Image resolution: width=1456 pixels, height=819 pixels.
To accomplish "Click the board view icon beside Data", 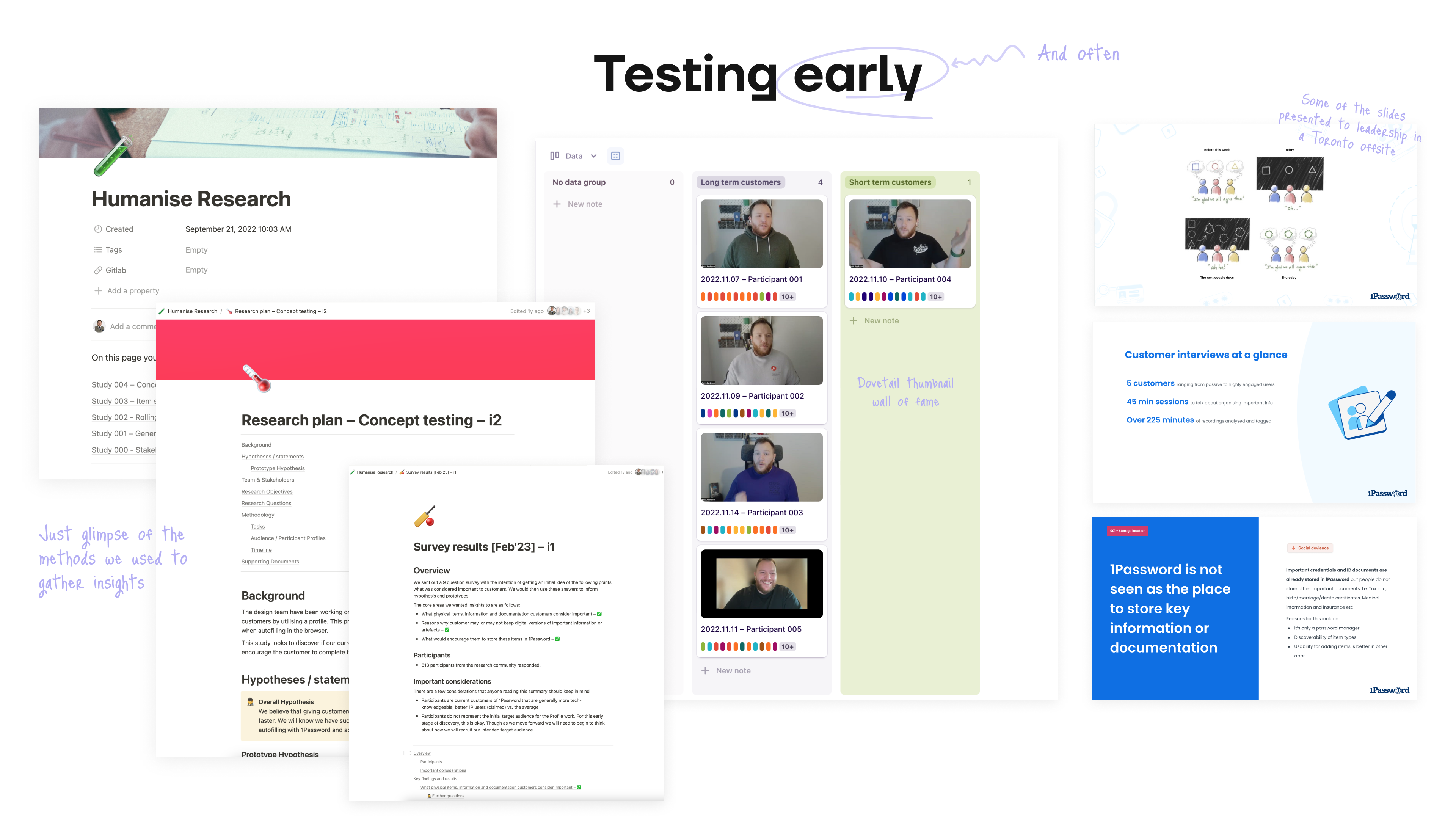I will click(554, 156).
